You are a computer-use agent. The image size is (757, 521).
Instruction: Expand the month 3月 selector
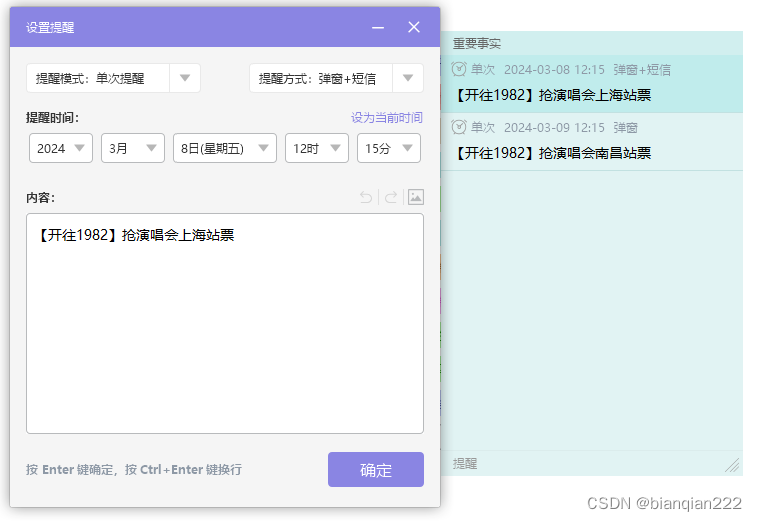tap(133, 148)
